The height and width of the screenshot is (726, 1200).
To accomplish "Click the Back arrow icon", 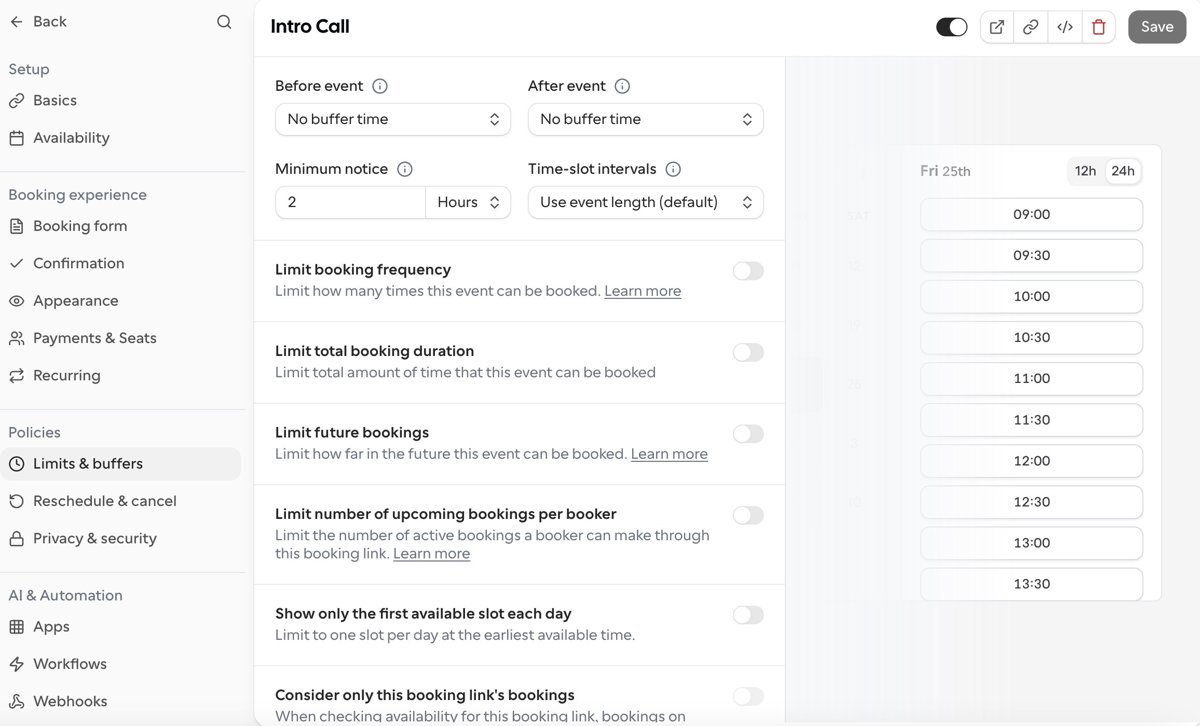I will [x=16, y=22].
